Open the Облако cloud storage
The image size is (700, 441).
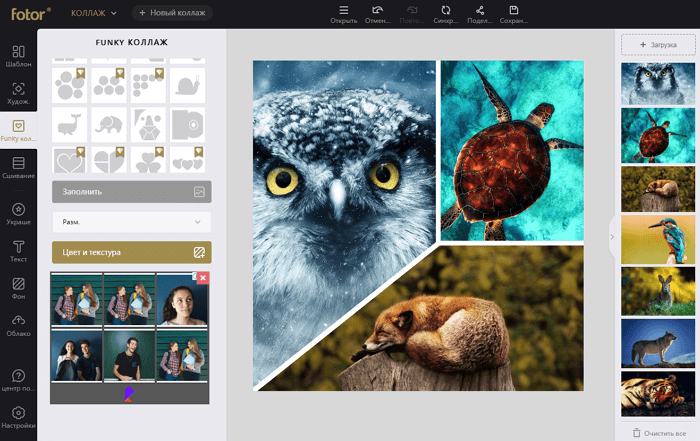(18, 325)
